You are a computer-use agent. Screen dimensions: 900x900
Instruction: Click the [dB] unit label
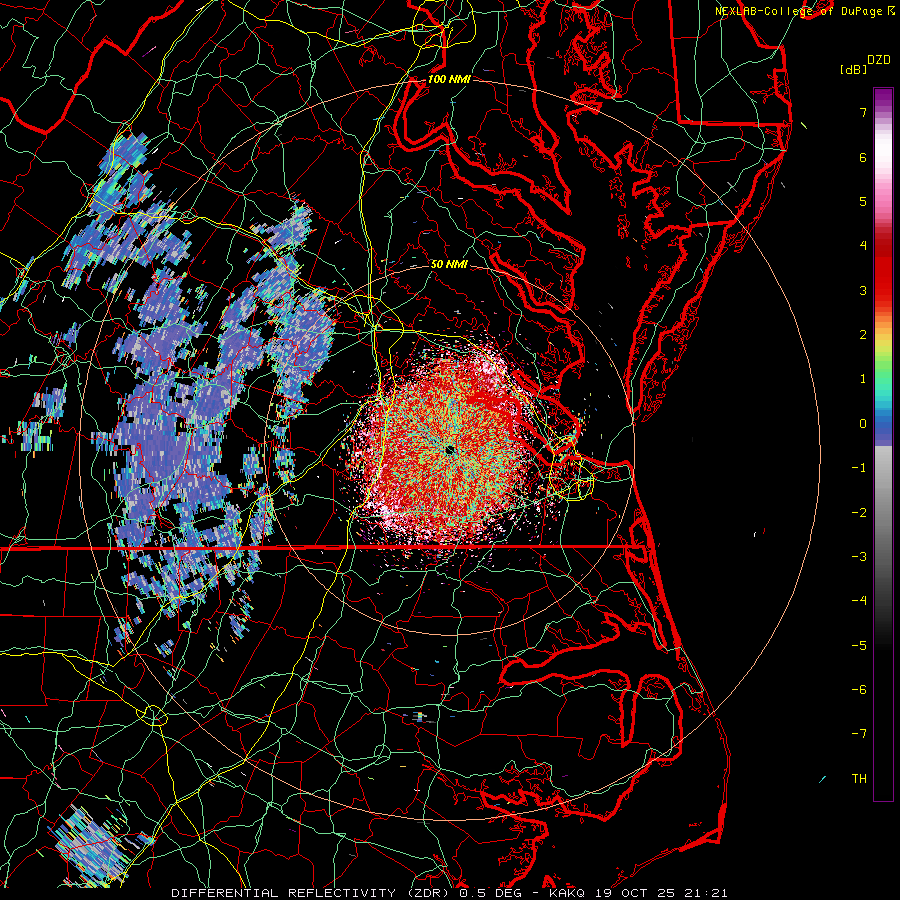coord(852,69)
